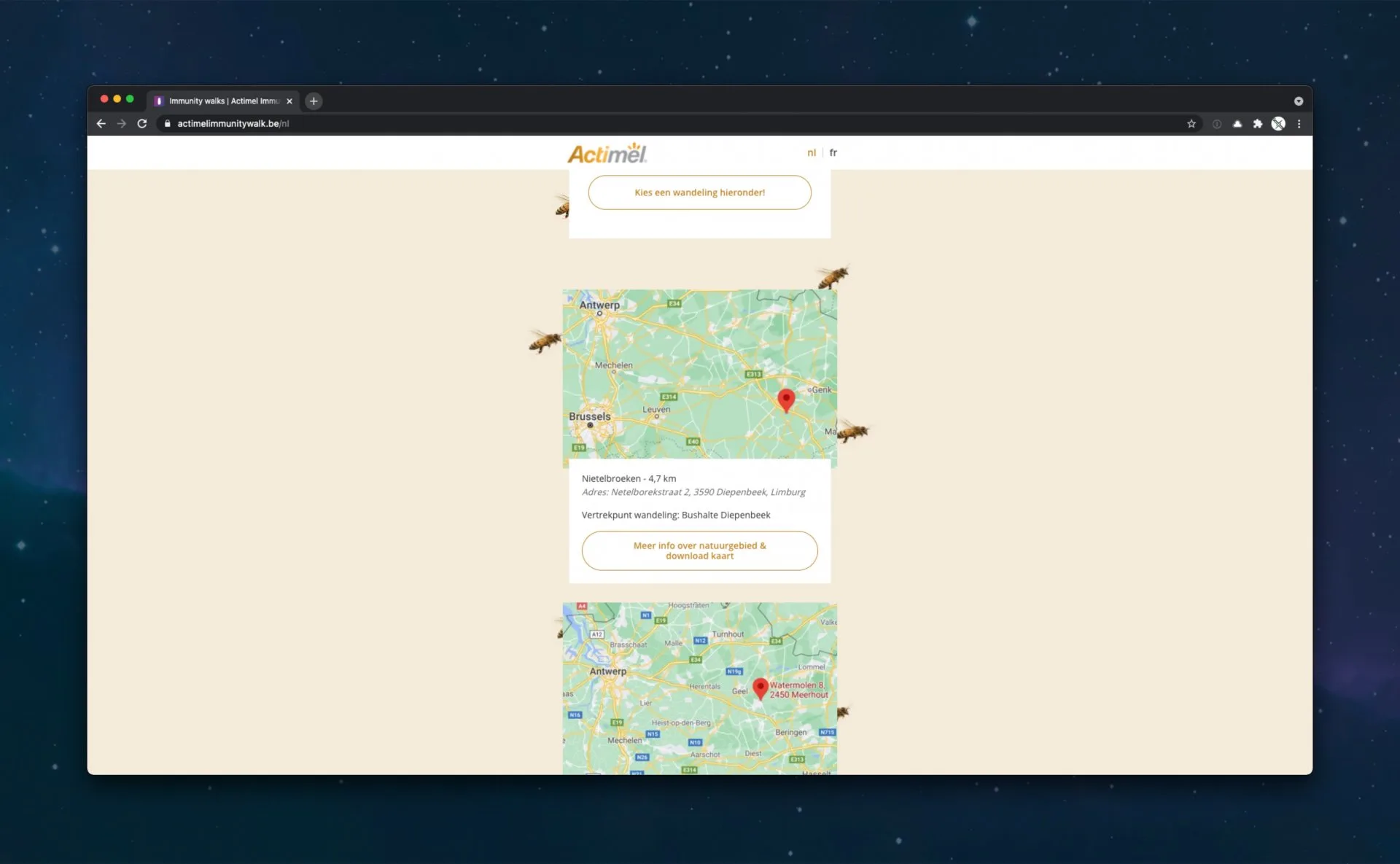Click 'Kies een wandeling hieronder!' button

tap(699, 192)
